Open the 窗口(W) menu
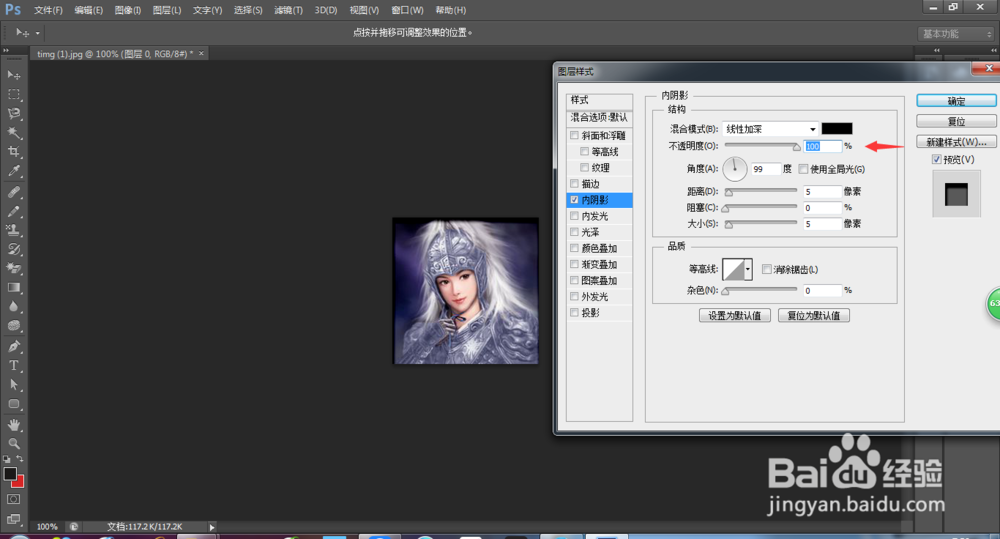 [x=407, y=10]
